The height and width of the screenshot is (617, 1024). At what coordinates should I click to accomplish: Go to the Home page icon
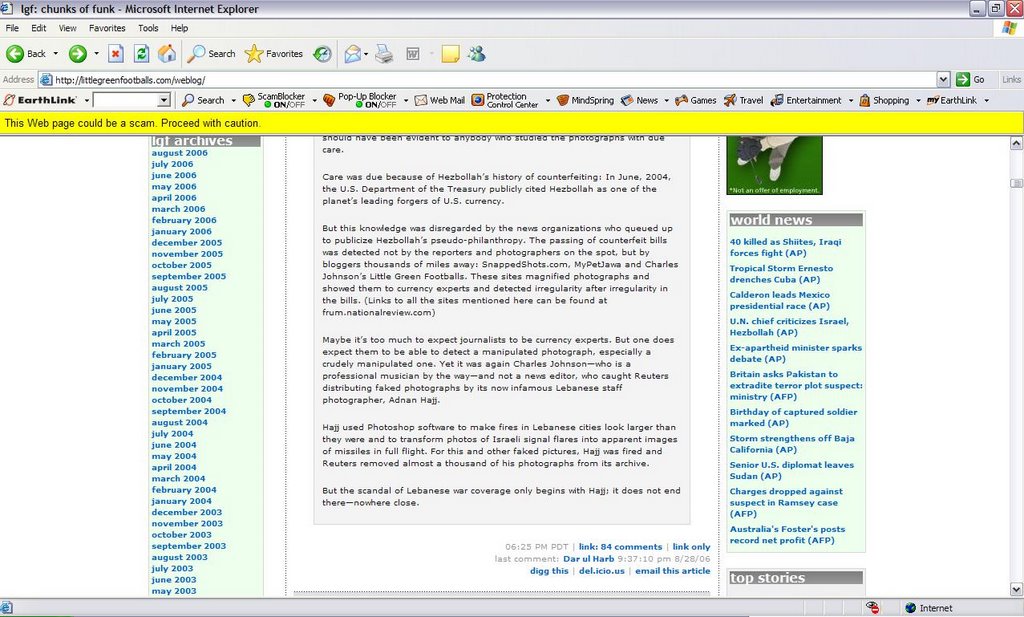click(167, 54)
